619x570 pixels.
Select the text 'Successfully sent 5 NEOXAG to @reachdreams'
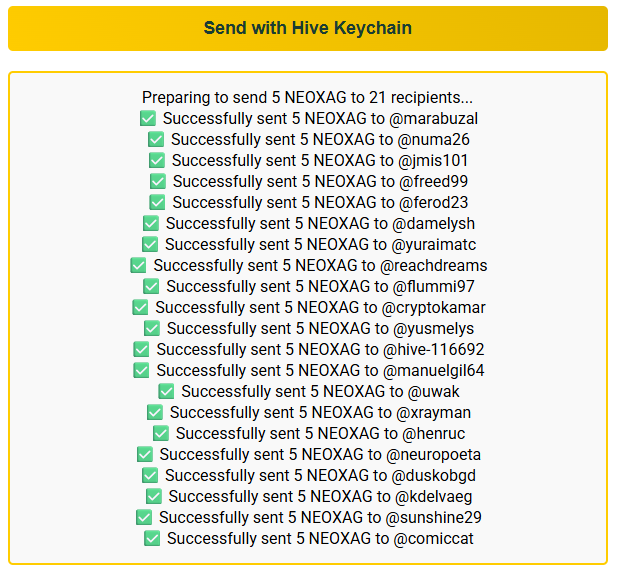tap(320, 265)
